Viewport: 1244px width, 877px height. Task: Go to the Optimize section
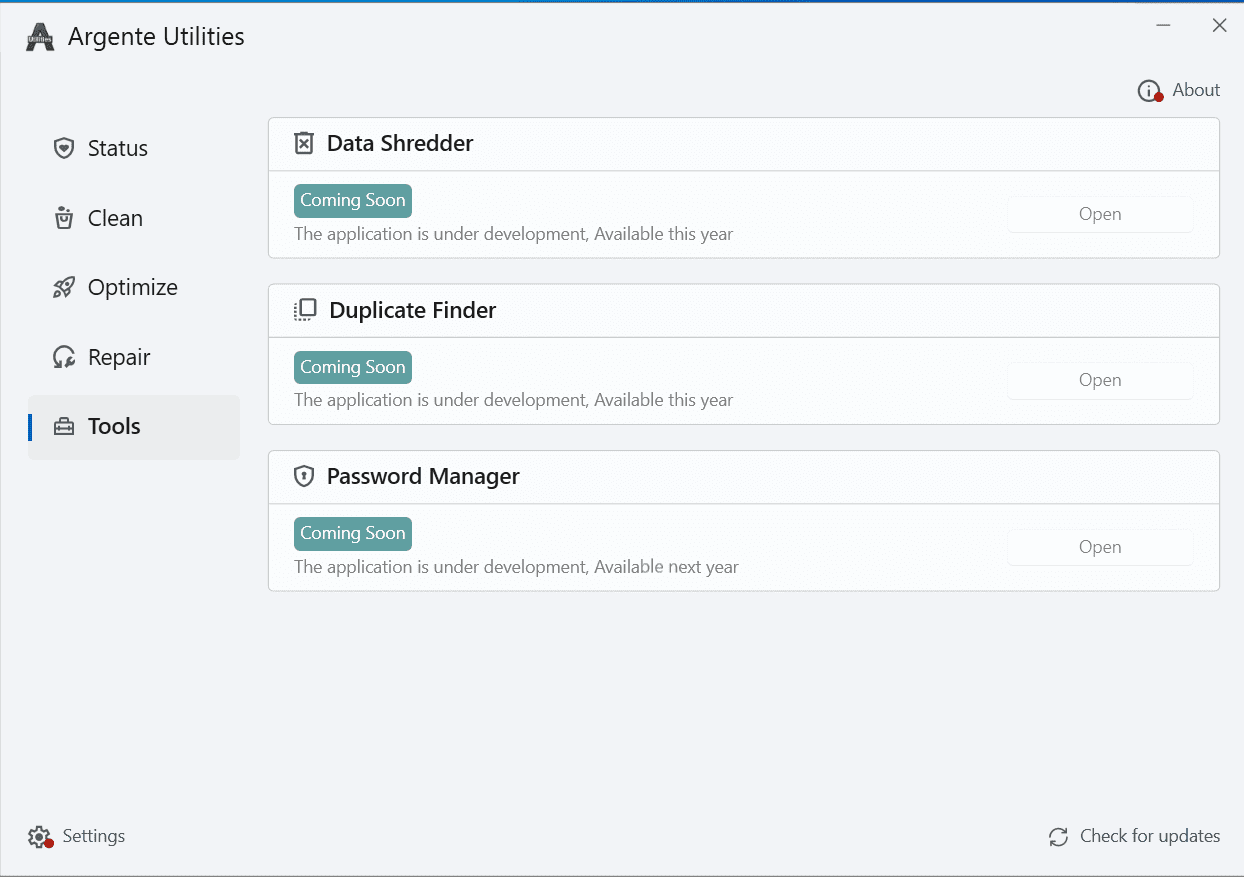132,288
